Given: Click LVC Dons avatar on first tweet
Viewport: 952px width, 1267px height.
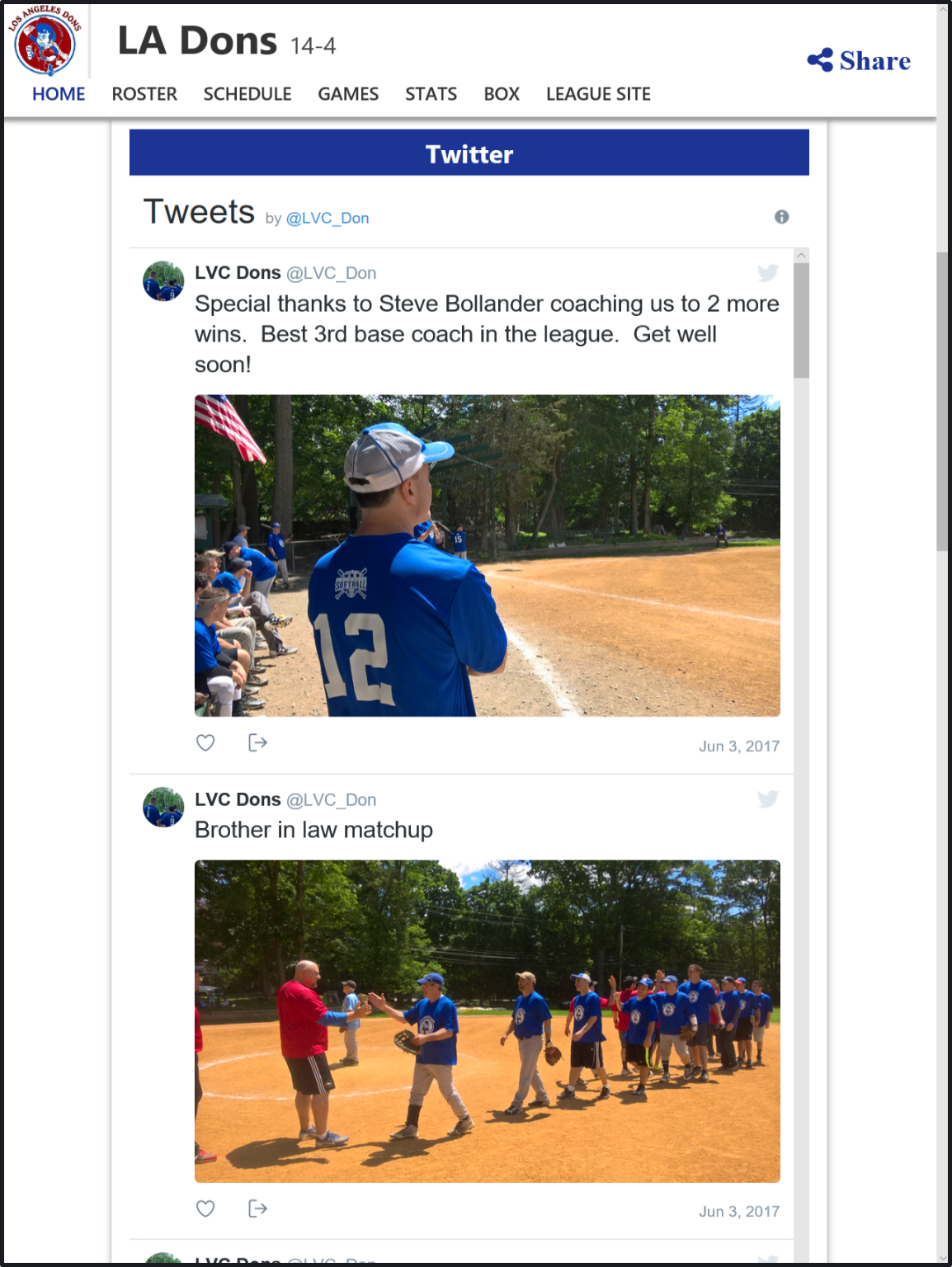Looking at the screenshot, I should (163, 281).
